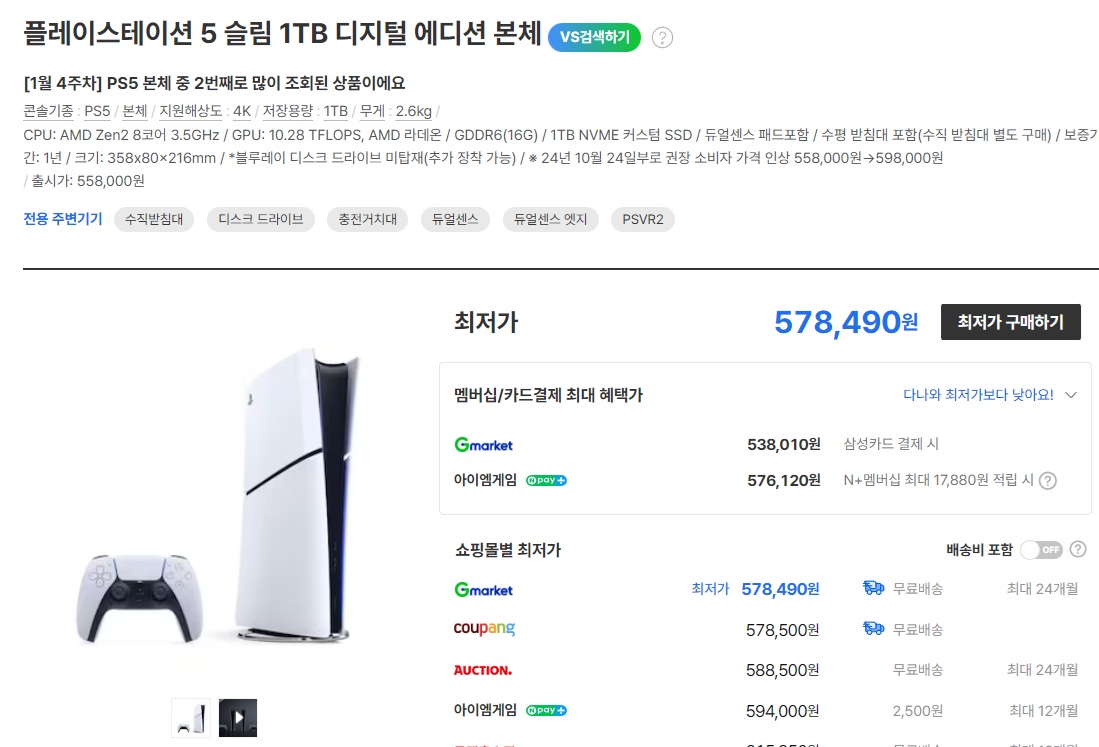This screenshot has width=1099, height=747.
Task: Click the Coupang logo in price list
Action: (484, 630)
